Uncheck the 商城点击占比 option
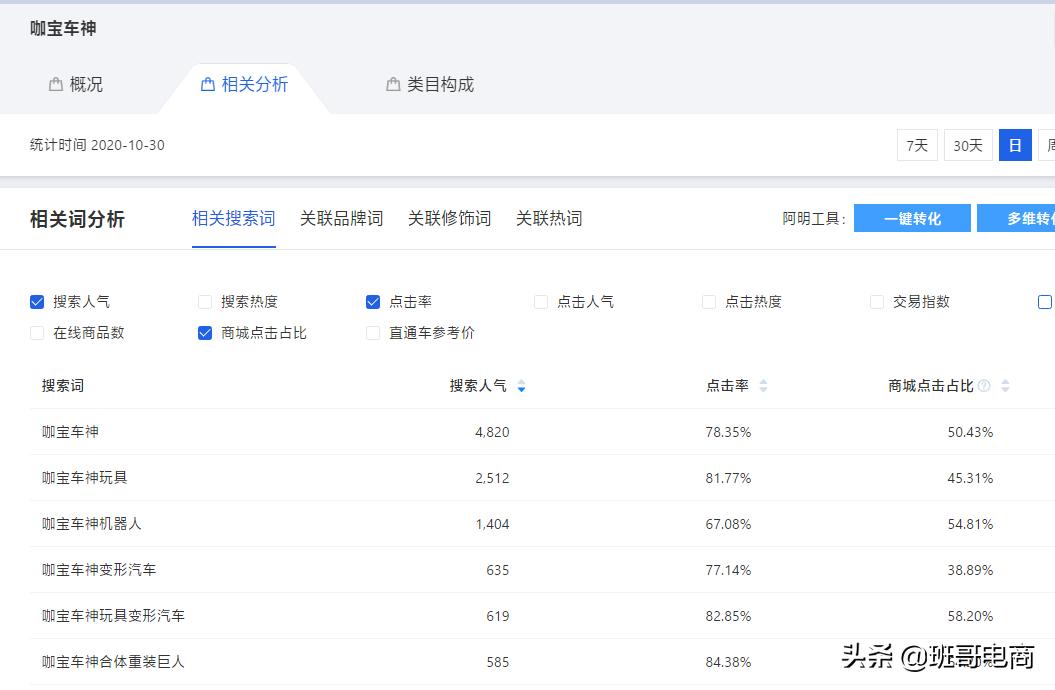The height and width of the screenshot is (690, 1055). pyautogui.click(x=205, y=333)
